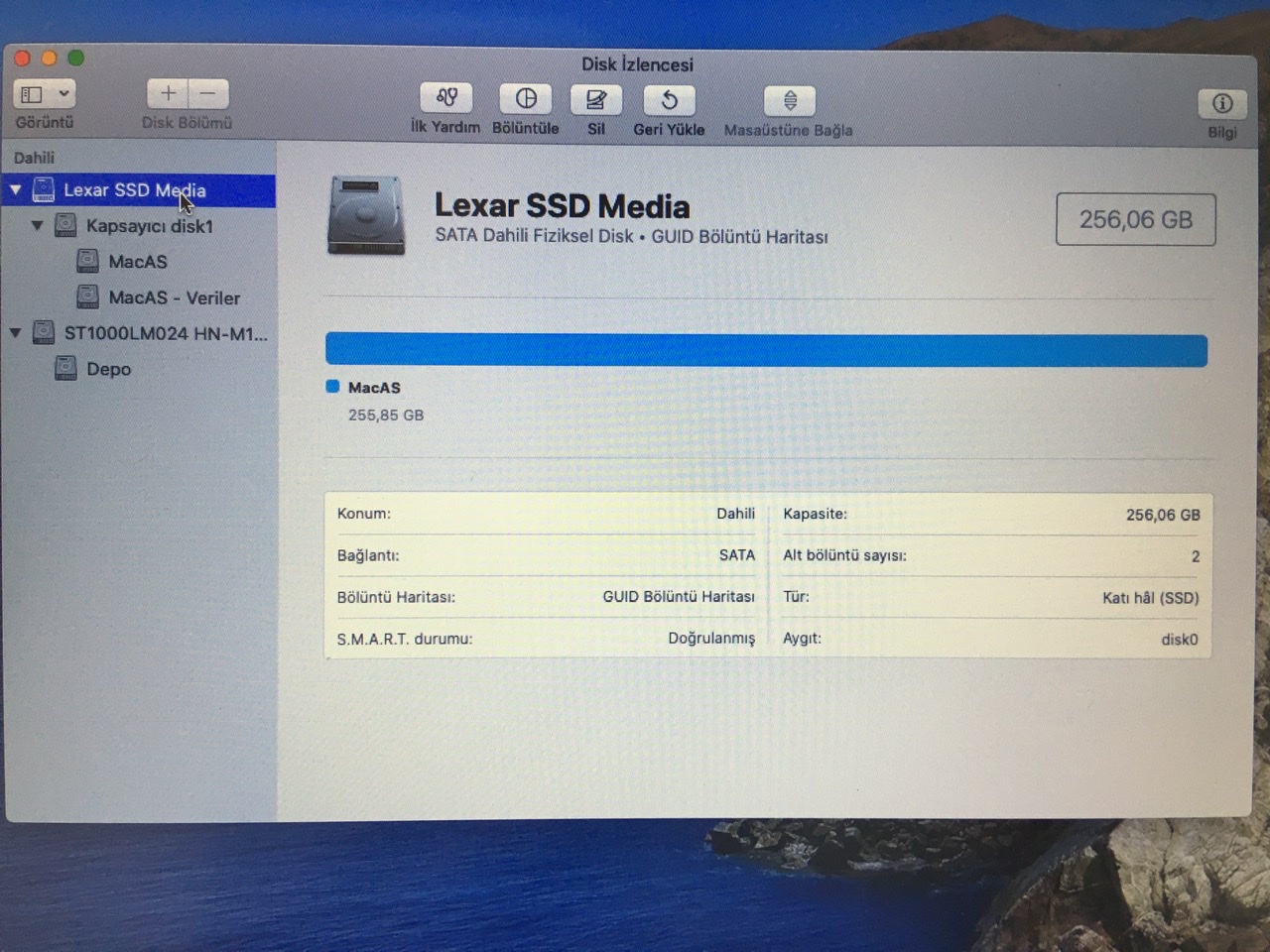Click the İlk Yardım (First Aid) icon
The image size is (1270, 952).
click(x=445, y=98)
